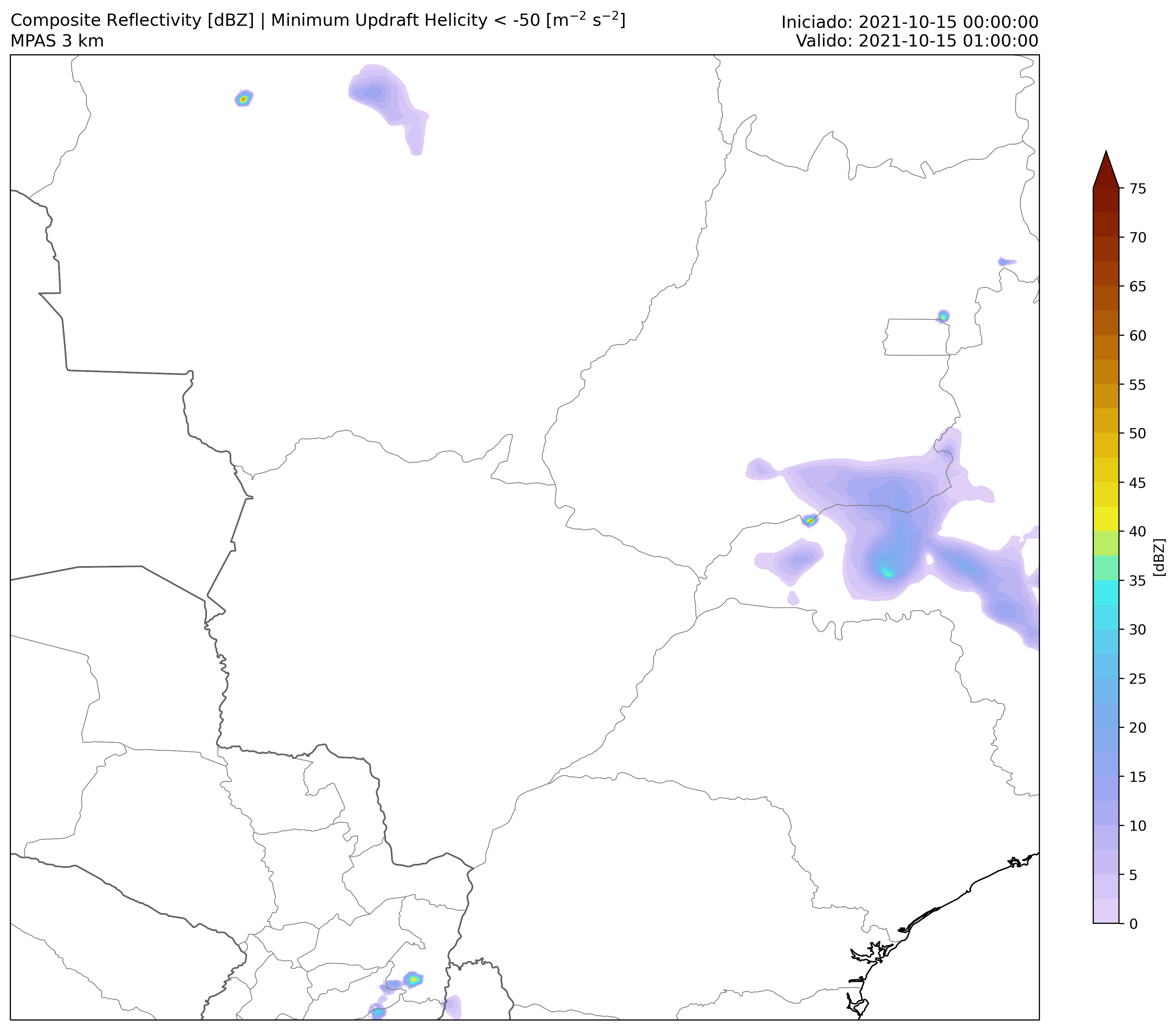Click the colorbar tick label '45'
Image resolution: width=1176 pixels, height=1030 pixels.
click(1138, 483)
